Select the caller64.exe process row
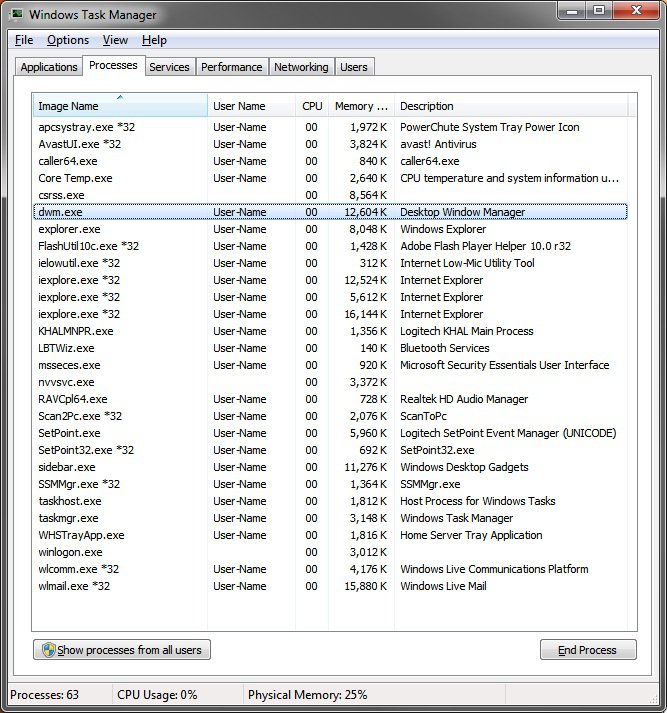667x713 pixels. click(330, 161)
